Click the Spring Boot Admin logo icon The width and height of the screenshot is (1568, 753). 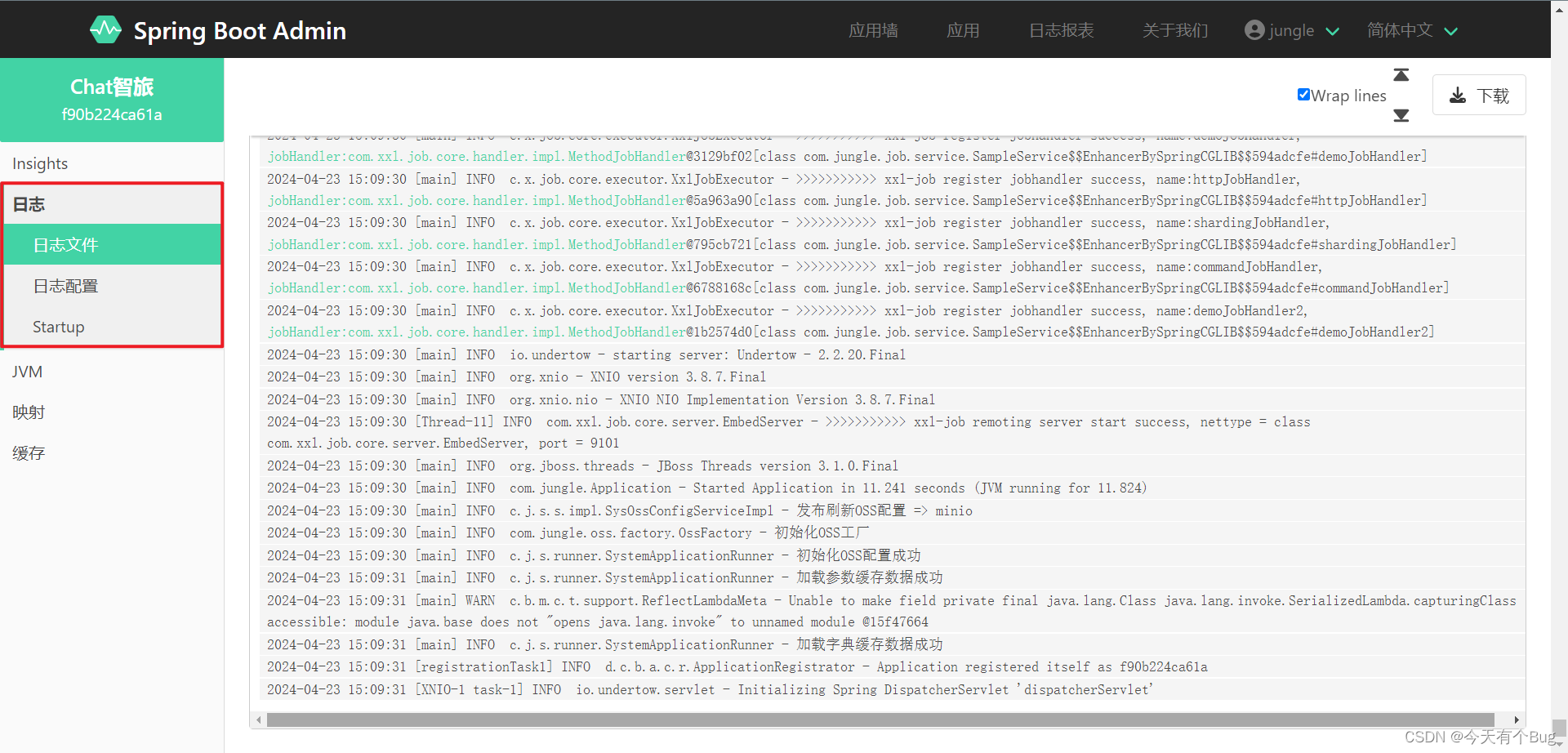(x=105, y=29)
